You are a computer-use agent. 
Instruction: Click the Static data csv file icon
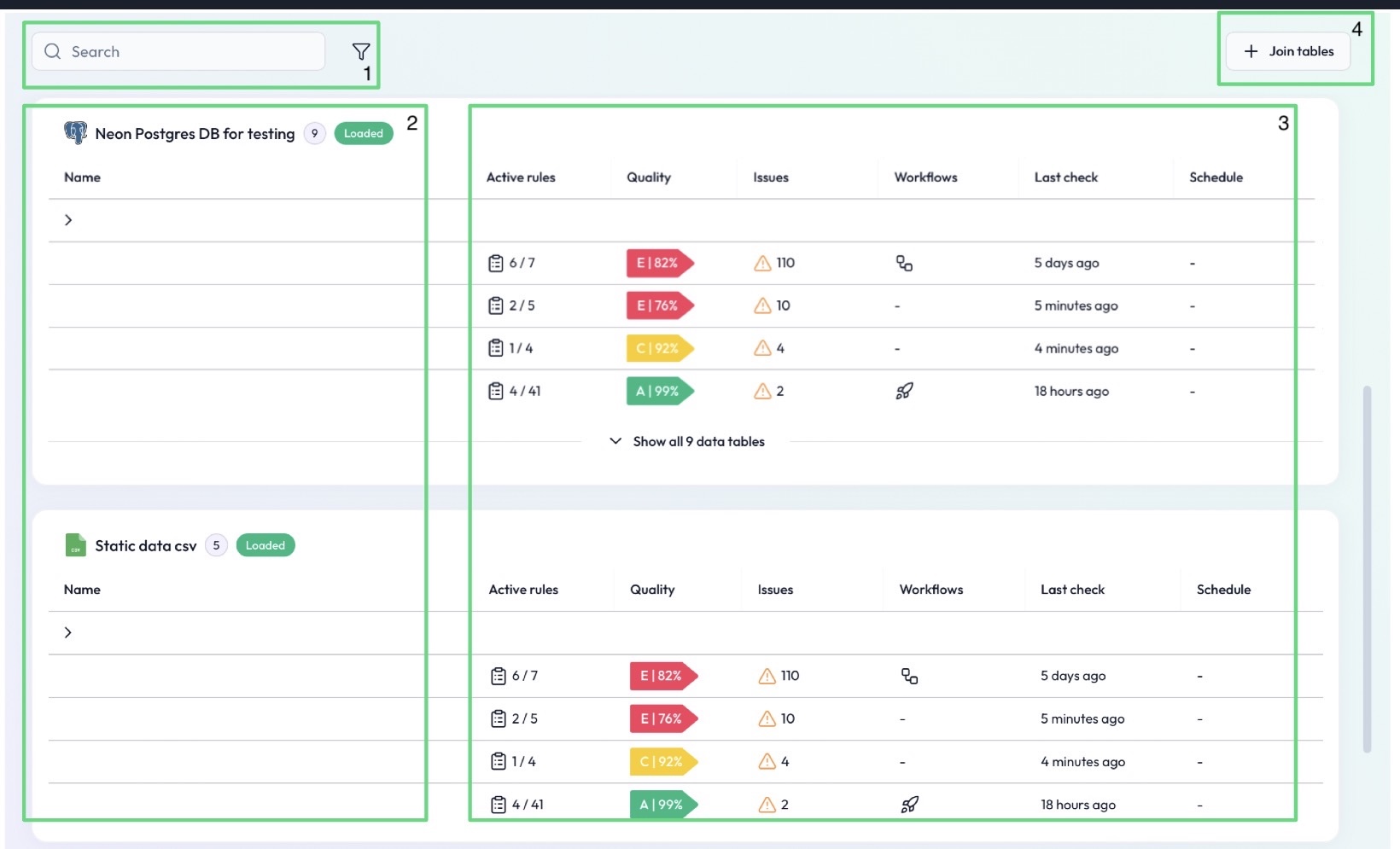coord(75,545)
